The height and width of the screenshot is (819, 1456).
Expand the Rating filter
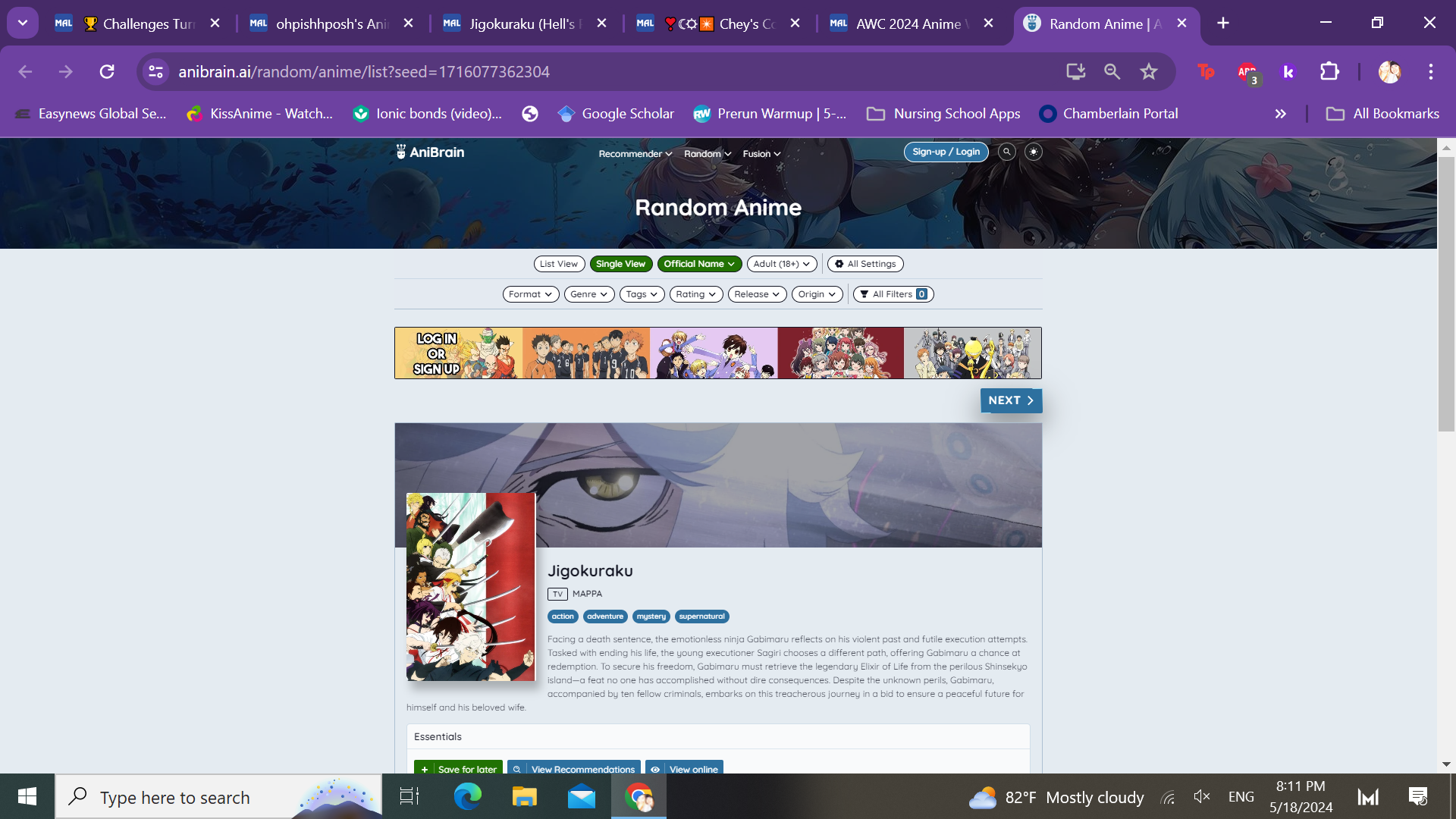point(696,294)
